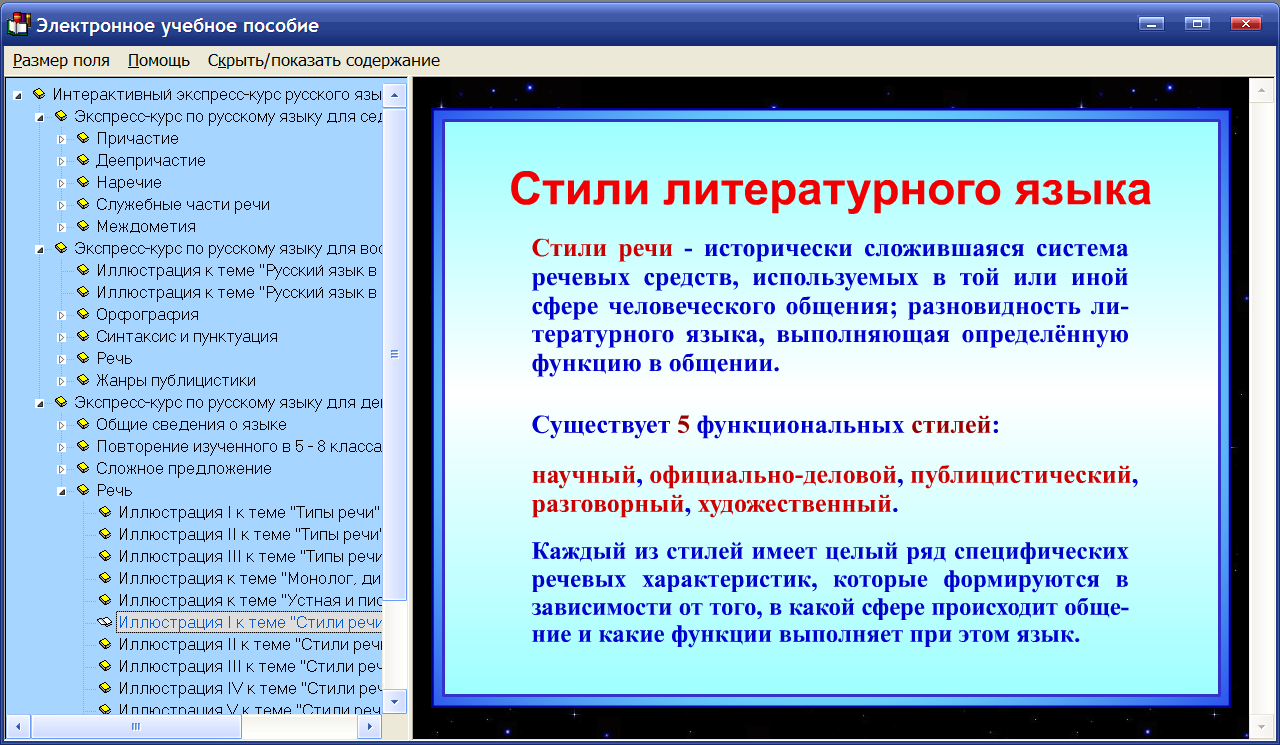This screenshot has width=1280, height=745.
Task: Click the book icon next to "Междометия"
Action: (84, 226)
